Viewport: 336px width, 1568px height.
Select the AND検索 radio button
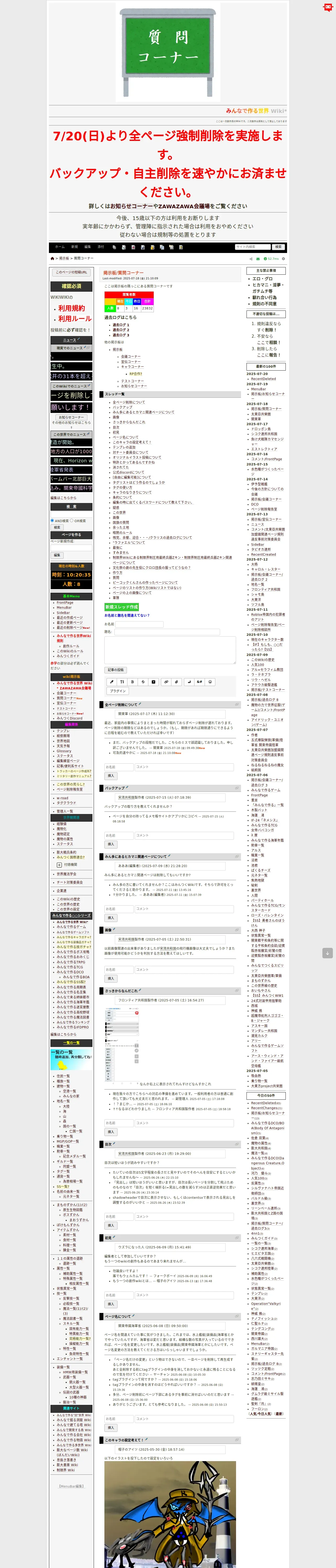52,520
